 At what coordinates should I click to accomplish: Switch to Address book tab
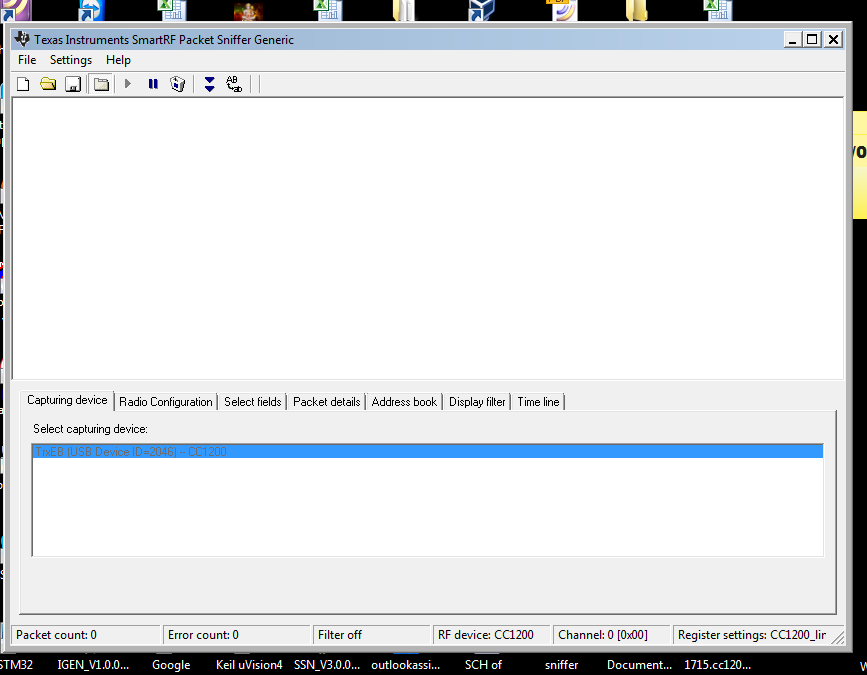tap(404, 402)
